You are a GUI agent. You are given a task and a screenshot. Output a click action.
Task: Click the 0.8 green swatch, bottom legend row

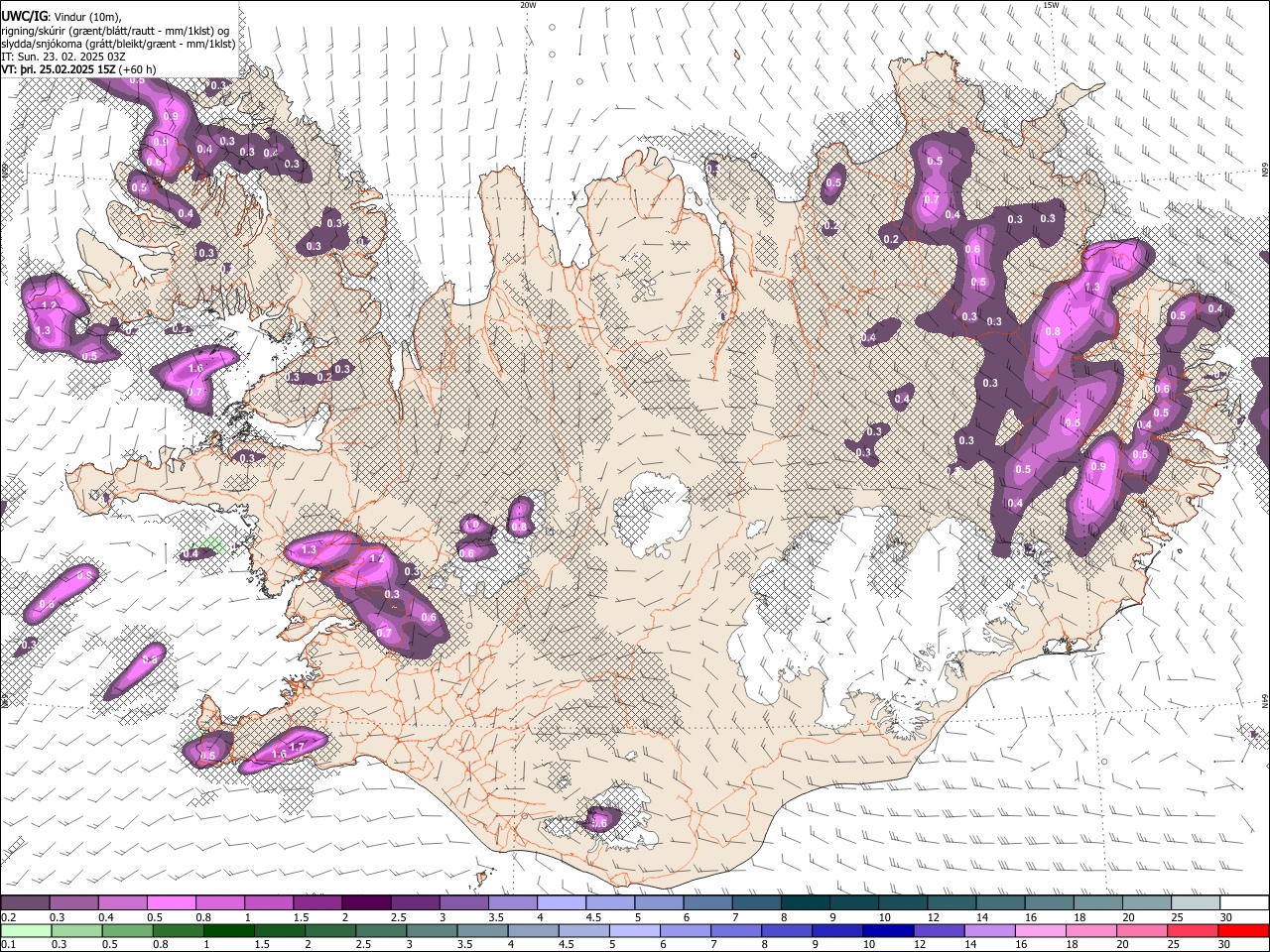click(179, 930)
